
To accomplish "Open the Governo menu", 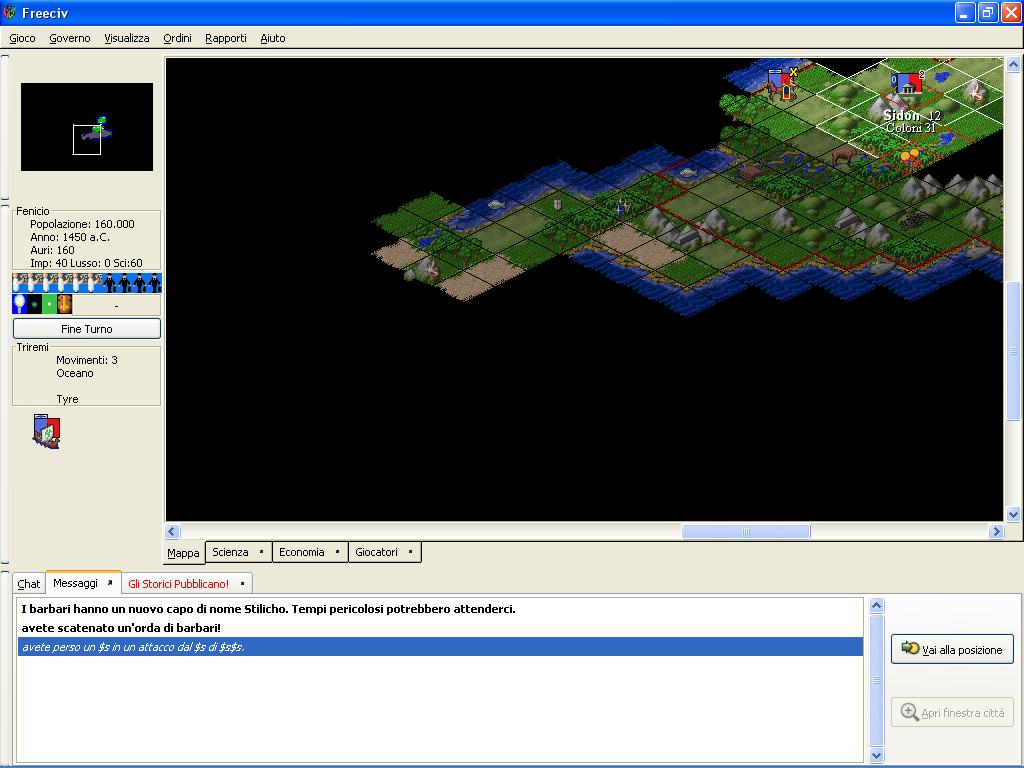I will click(70, 38).
